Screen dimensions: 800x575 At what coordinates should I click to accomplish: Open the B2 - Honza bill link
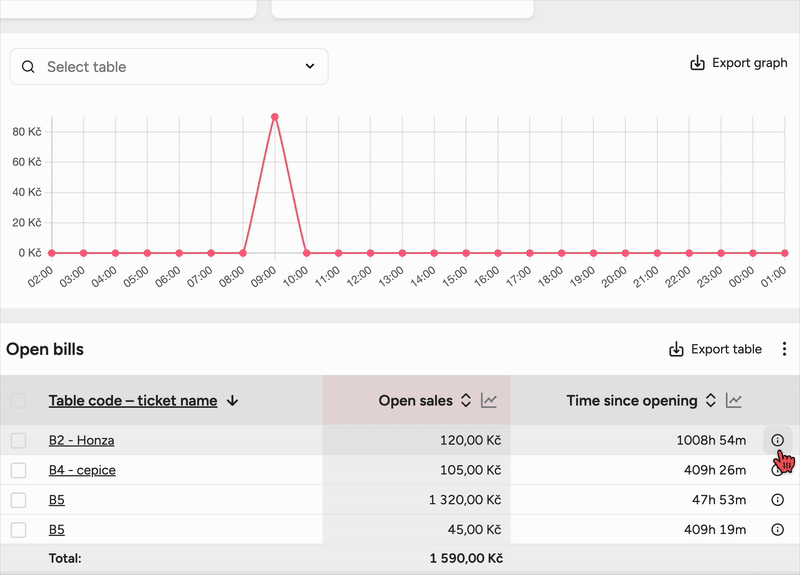(x=81, y=440)
